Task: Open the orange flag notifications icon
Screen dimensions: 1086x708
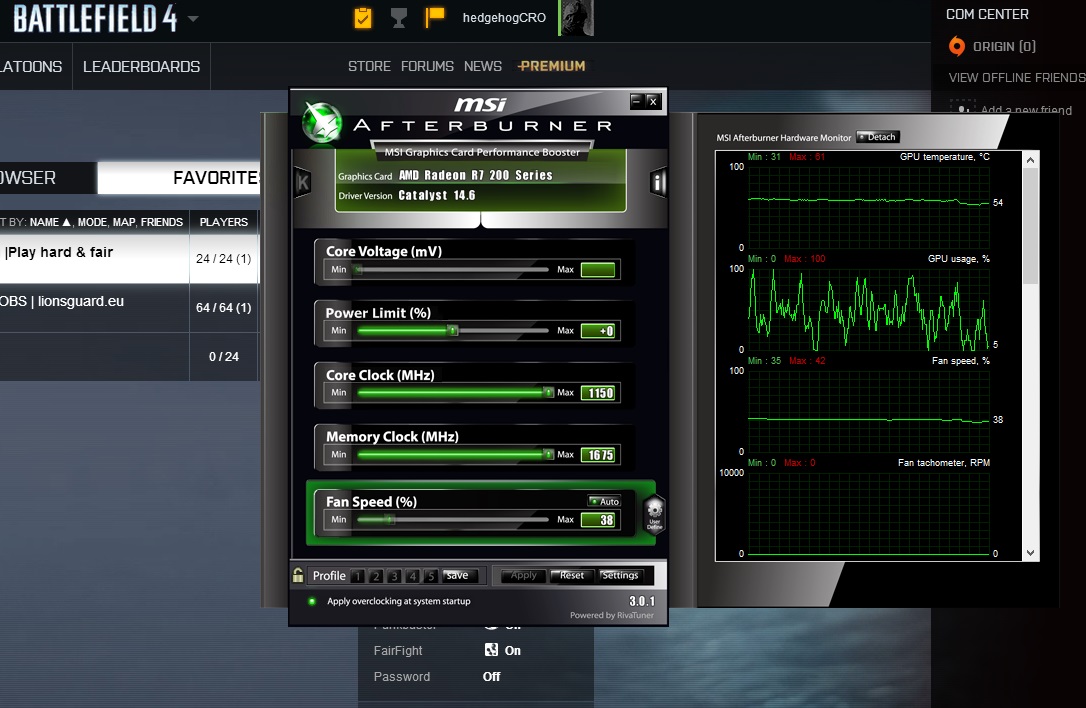Action: click(434, 18)
